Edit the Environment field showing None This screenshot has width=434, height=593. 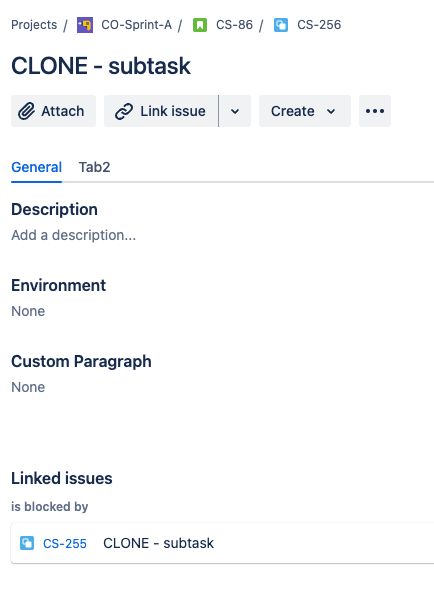pyautogui.click(x=28, y=311)
